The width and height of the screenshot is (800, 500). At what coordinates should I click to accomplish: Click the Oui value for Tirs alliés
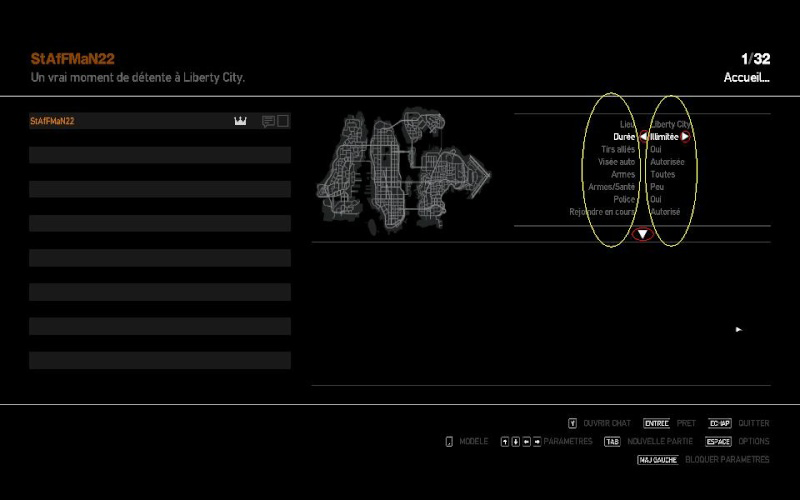[x=656, y=149]
